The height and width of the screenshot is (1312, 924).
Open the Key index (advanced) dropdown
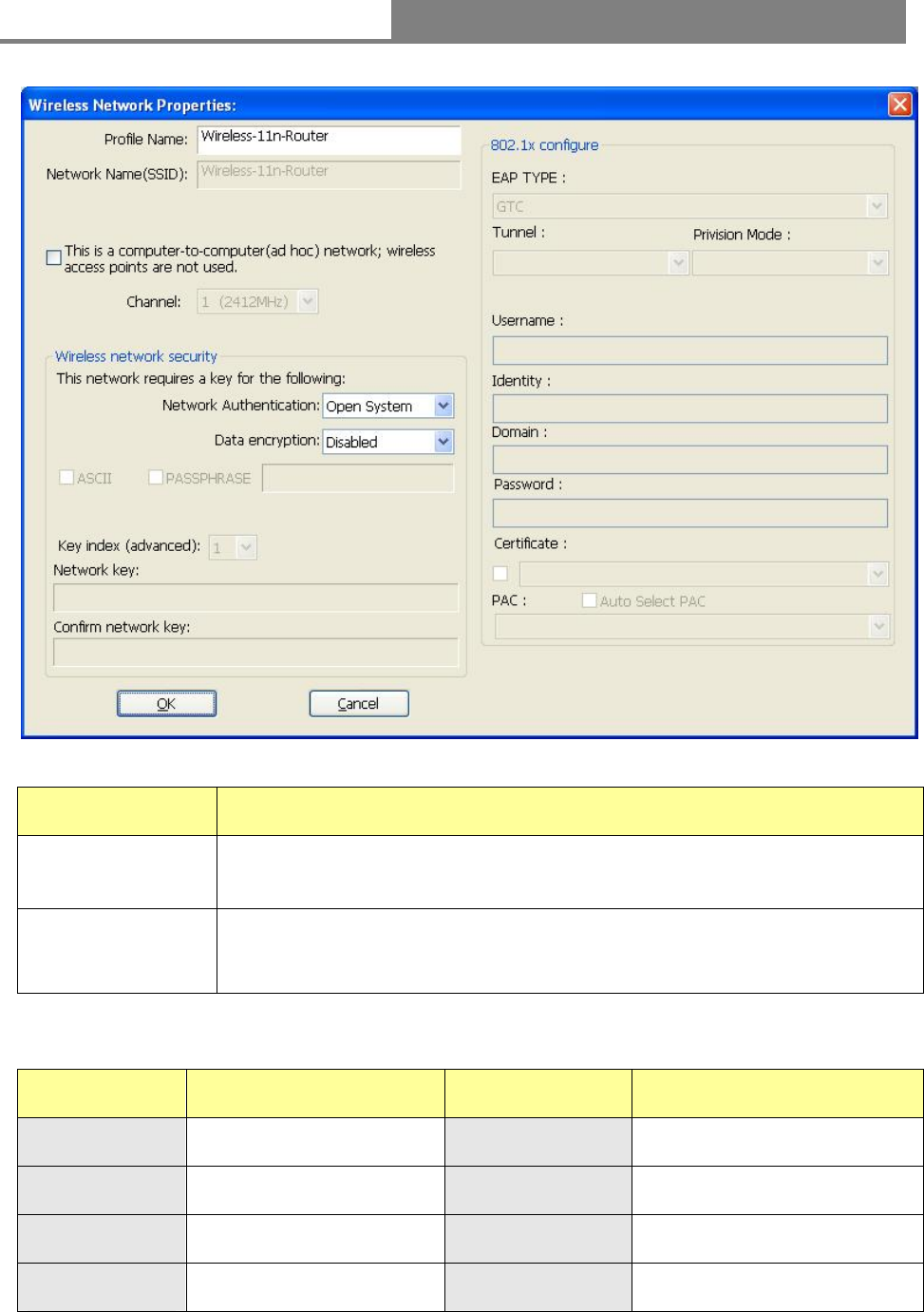(233, 547)
